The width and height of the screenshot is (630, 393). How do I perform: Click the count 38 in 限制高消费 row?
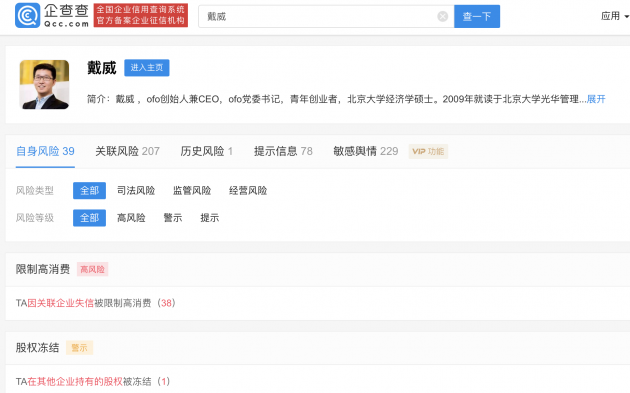point(166,303)
